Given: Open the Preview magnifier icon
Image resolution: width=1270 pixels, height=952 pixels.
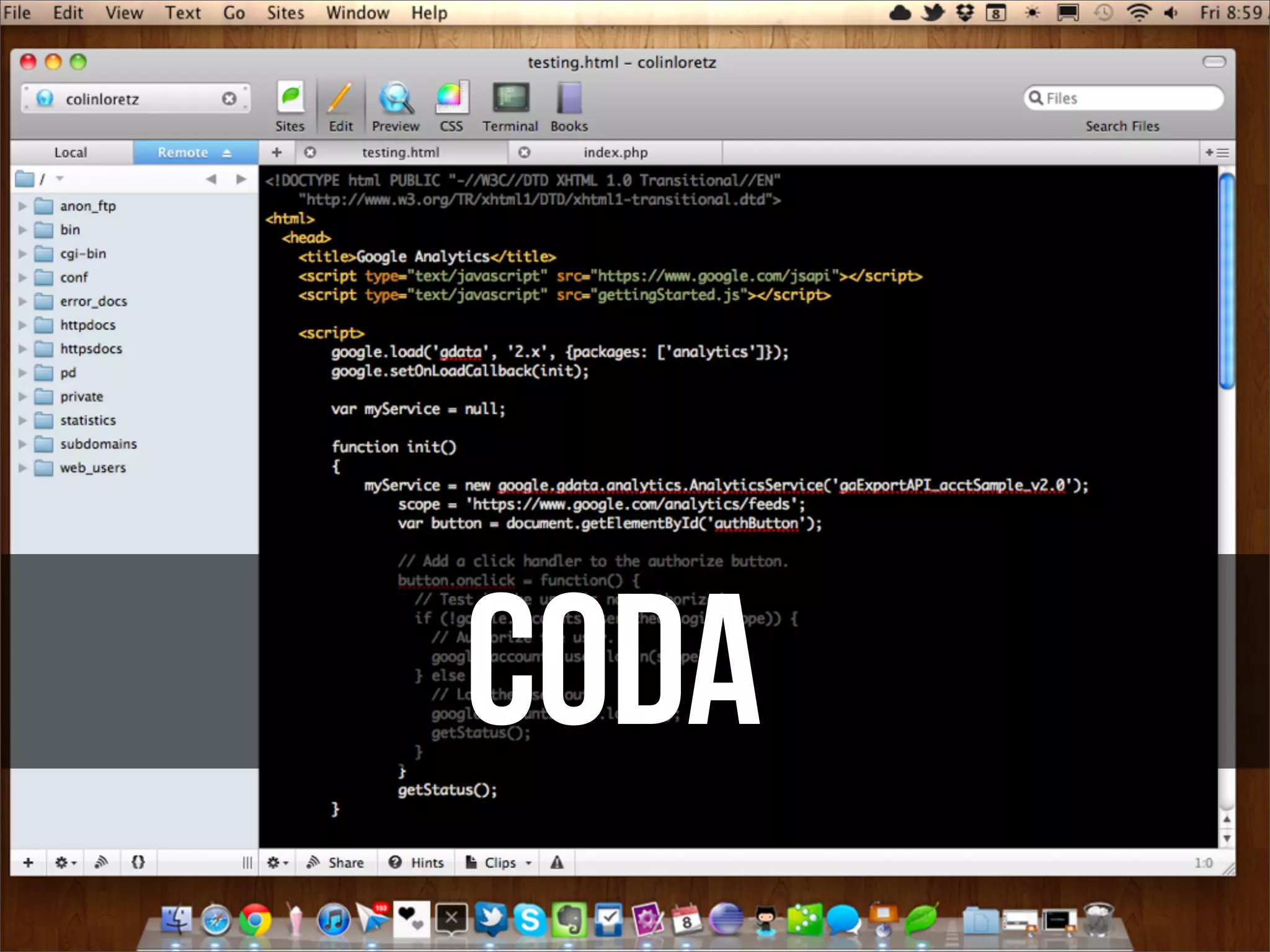Looking at the screenshot, I should click(396, 99).
